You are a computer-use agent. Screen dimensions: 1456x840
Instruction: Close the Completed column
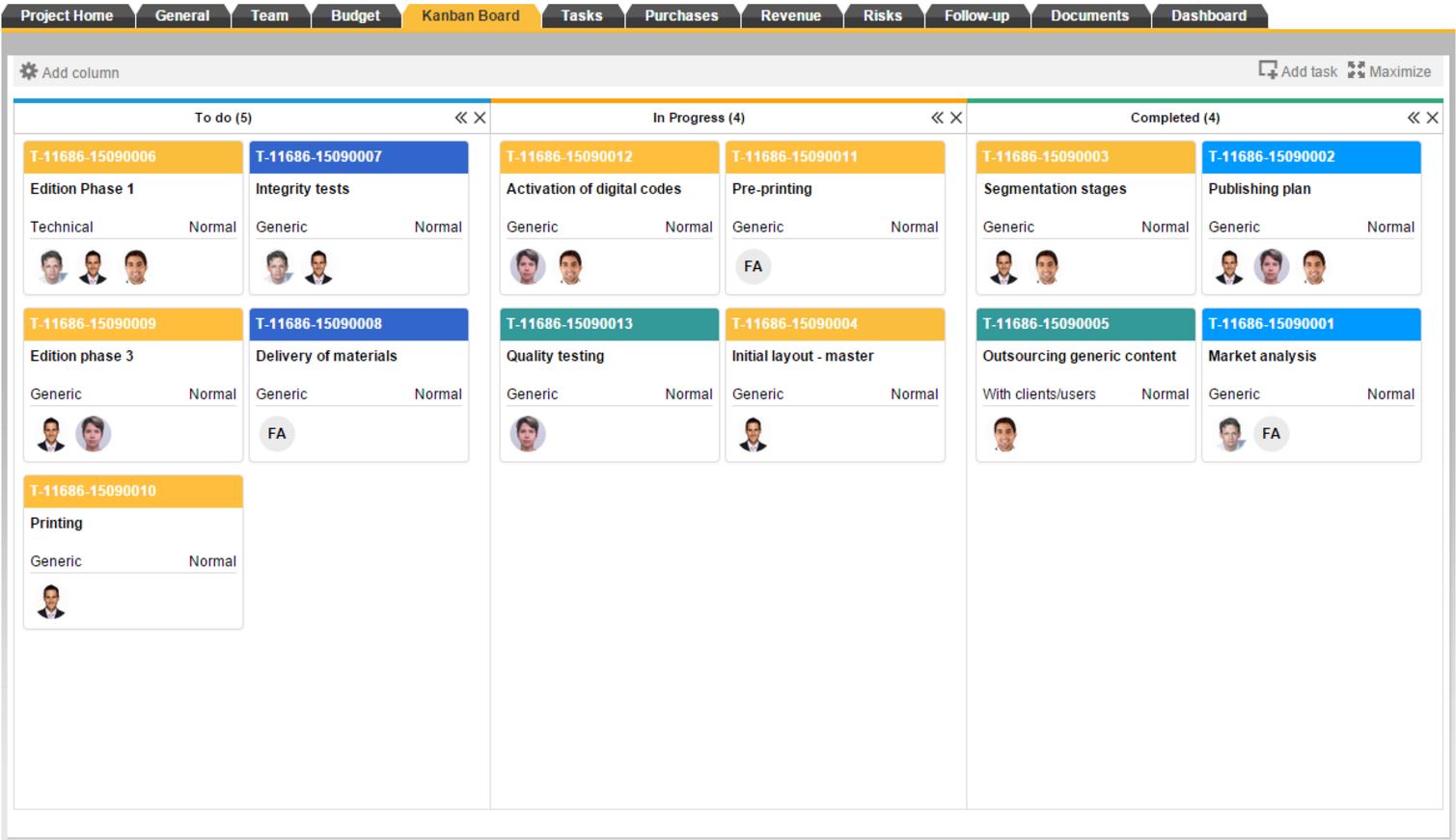point(1432,118)
